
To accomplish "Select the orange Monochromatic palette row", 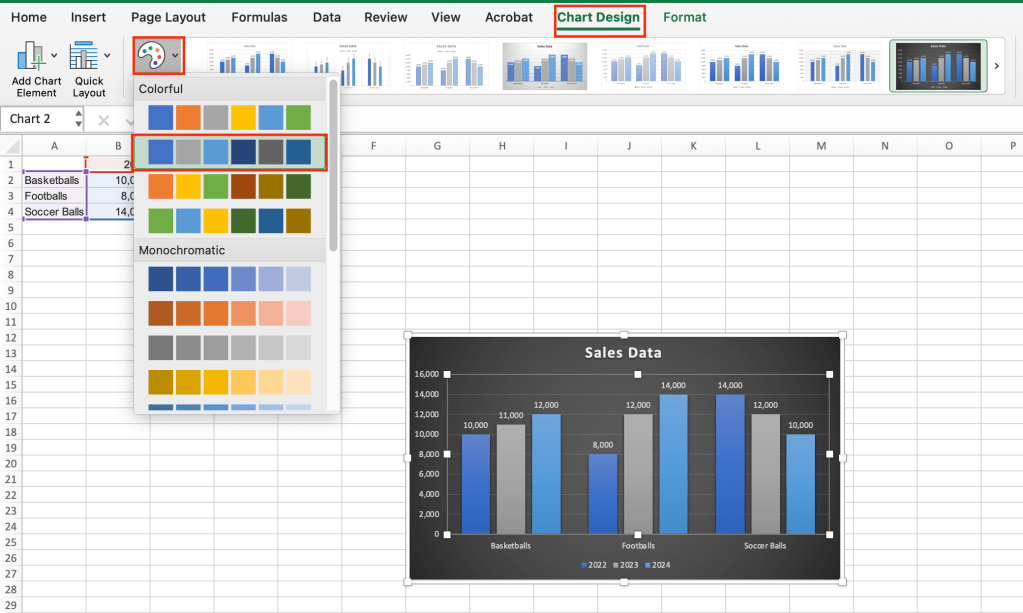I will (x=230, y=313).
